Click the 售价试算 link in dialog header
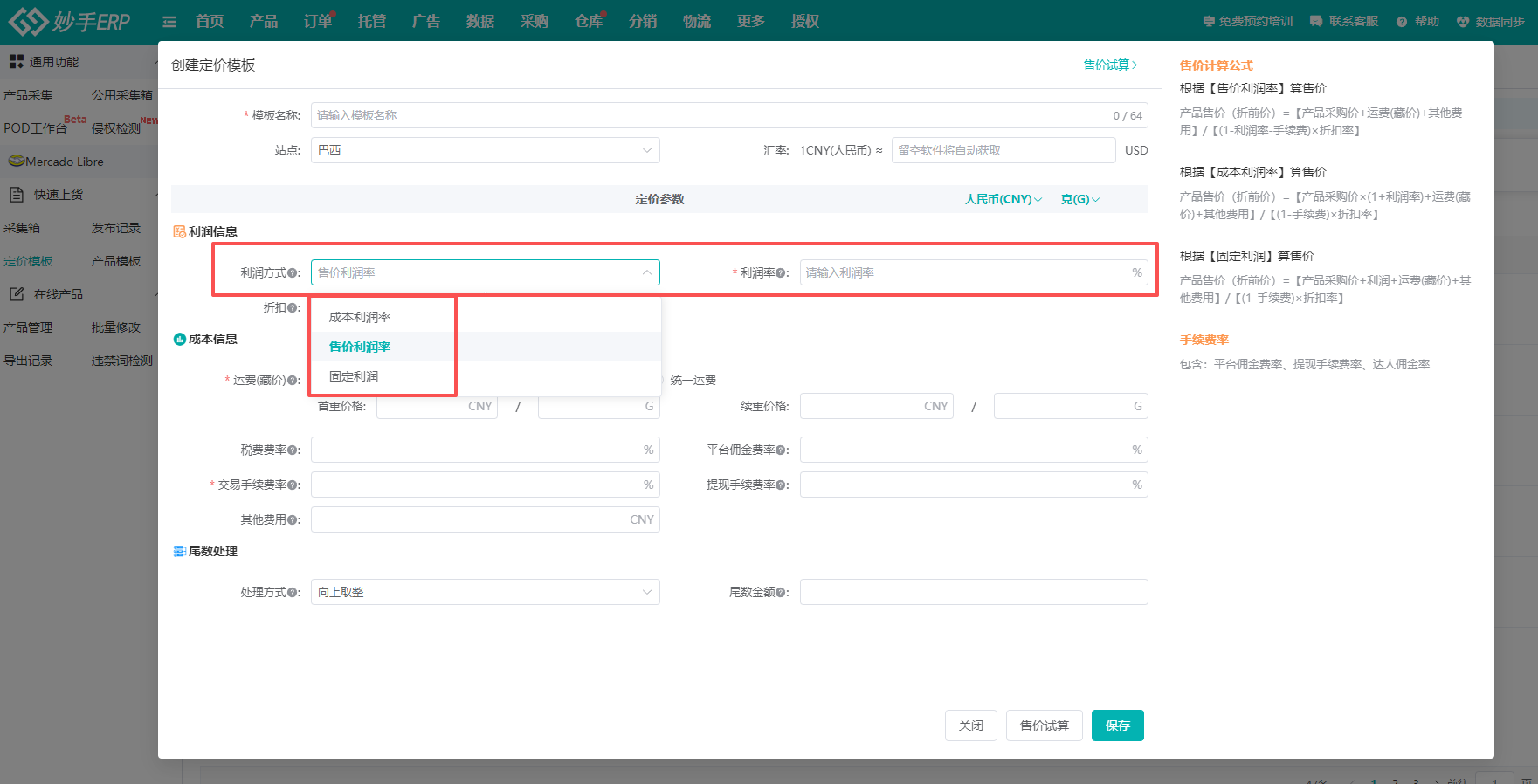Image resolution: width=1538 pixels, height=784 pixels. (x=1109, y=65)
